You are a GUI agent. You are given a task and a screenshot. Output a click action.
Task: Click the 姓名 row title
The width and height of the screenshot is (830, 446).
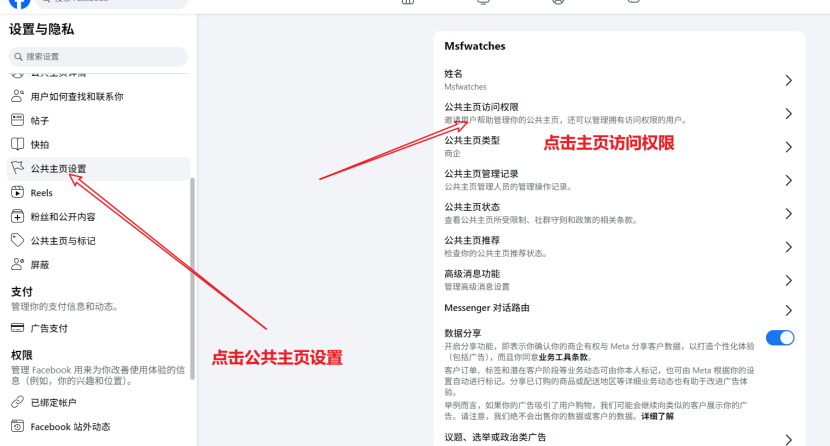click(454, 74)
